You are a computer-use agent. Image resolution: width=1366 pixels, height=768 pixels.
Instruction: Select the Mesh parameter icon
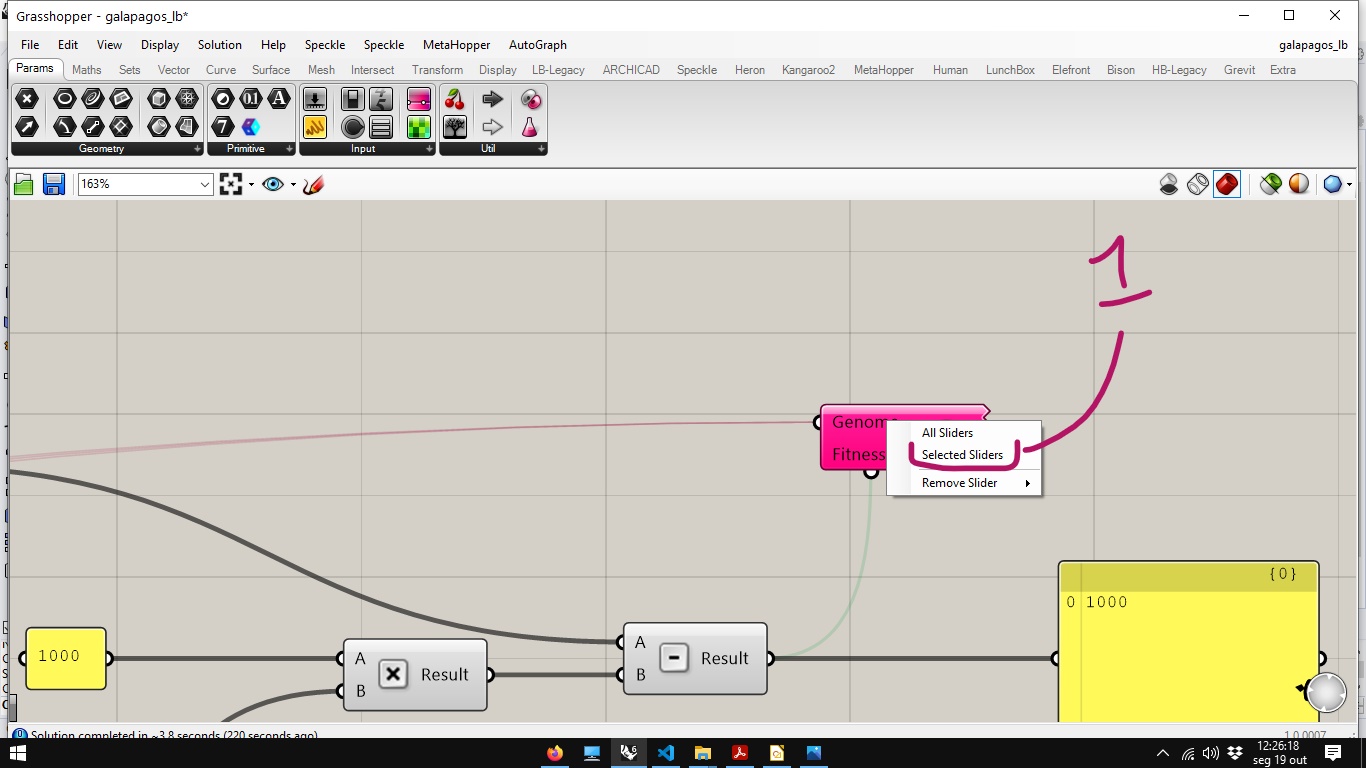click(187, 98)
